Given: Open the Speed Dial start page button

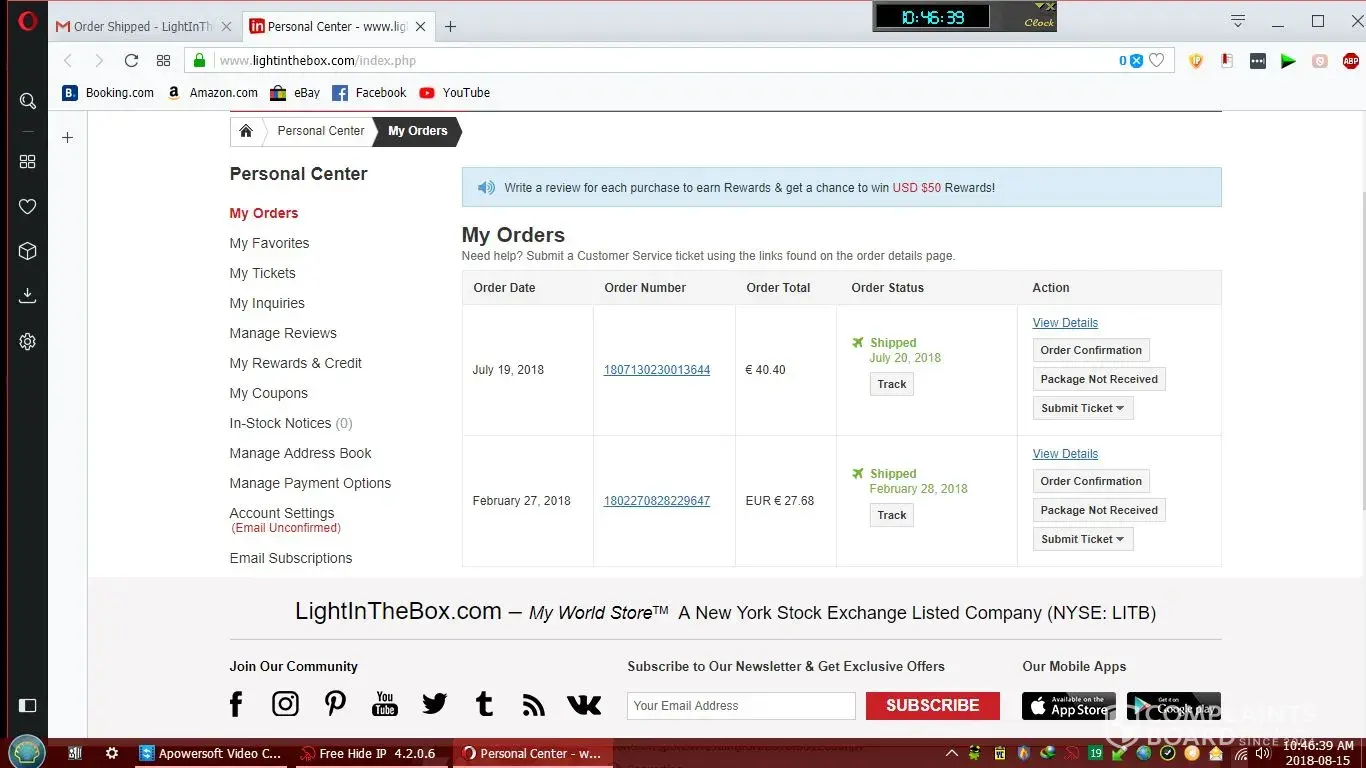Looking at the screenshot, I should (163, 61).
